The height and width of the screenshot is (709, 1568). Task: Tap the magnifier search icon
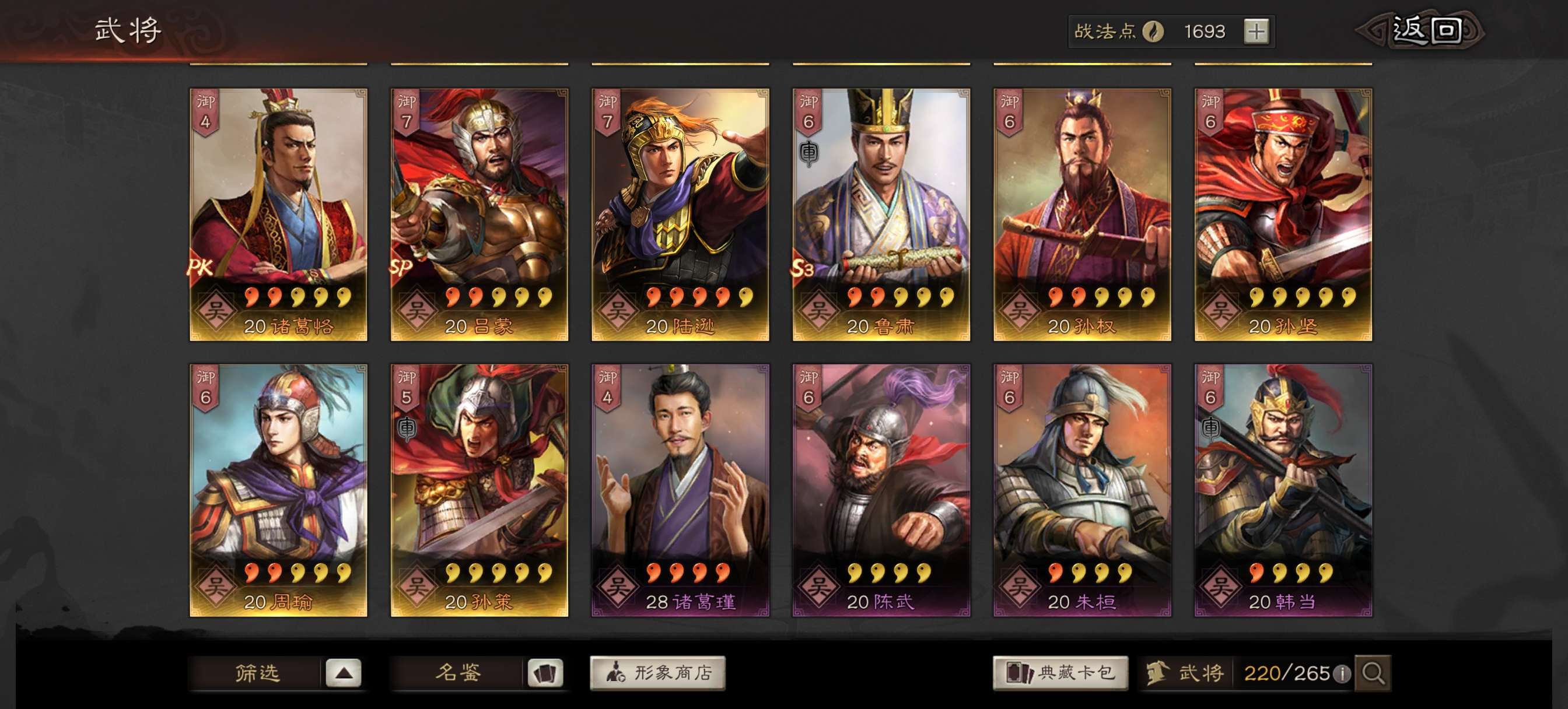(1373, 673)
